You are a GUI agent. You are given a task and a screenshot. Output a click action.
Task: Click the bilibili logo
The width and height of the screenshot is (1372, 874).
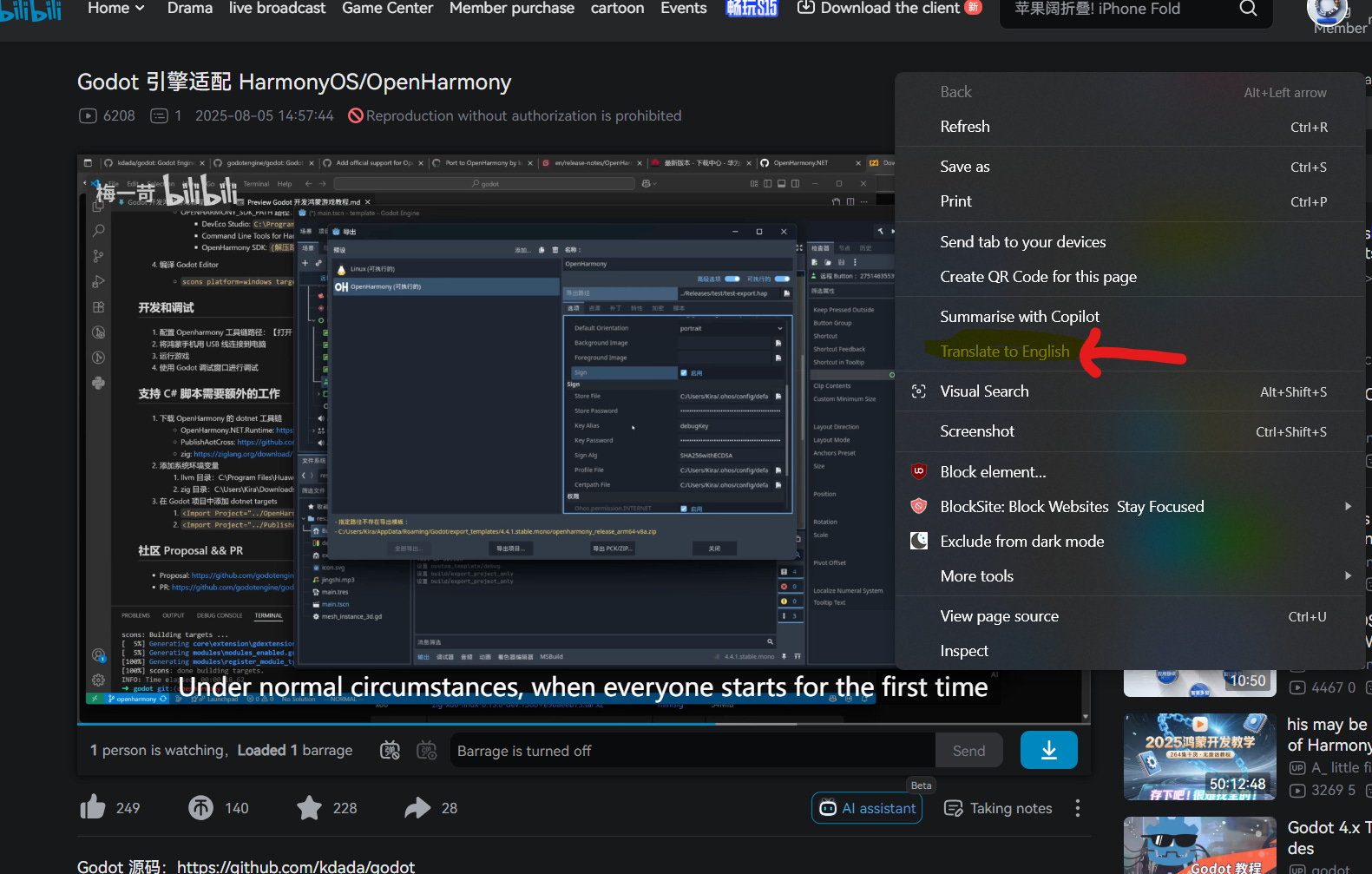click(30, 10)
